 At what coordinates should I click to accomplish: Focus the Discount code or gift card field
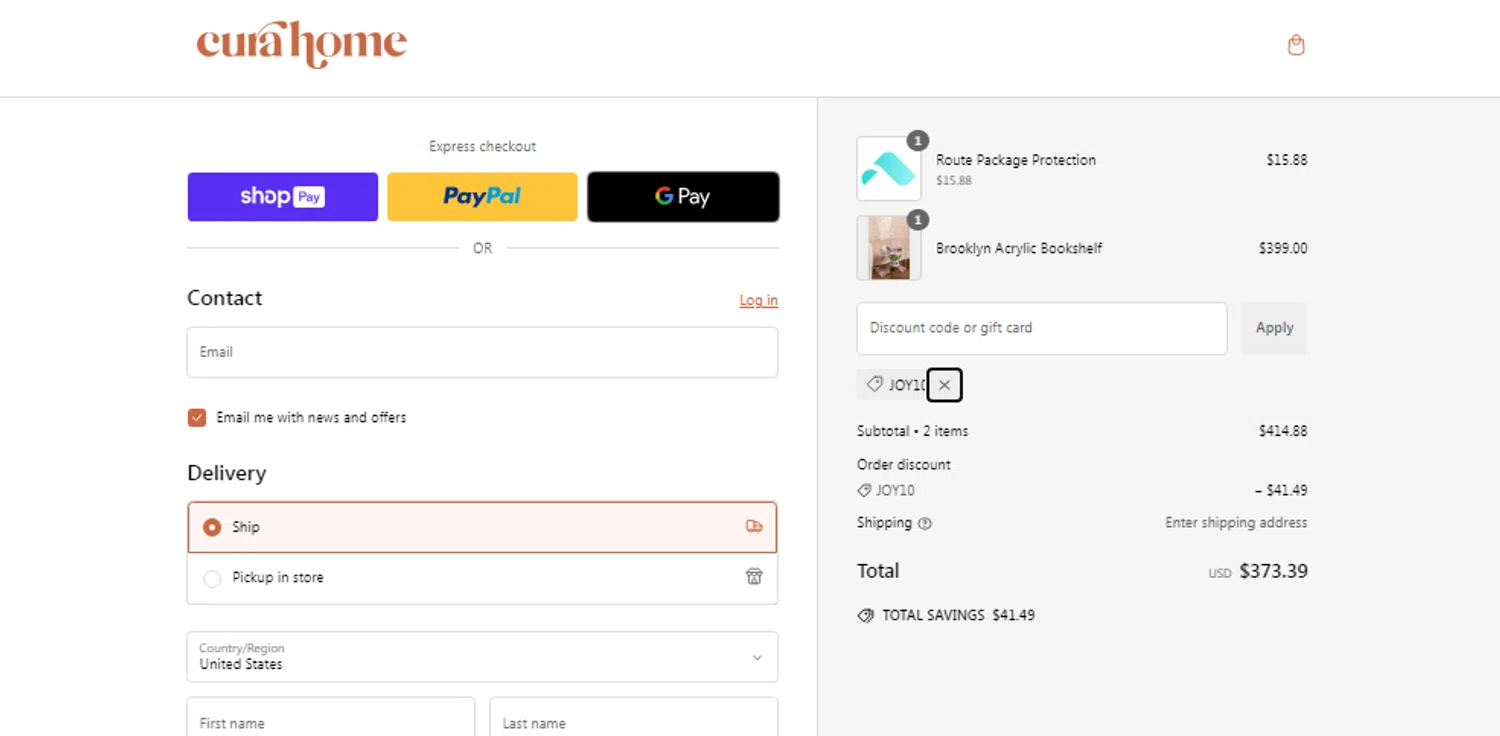1042,328
